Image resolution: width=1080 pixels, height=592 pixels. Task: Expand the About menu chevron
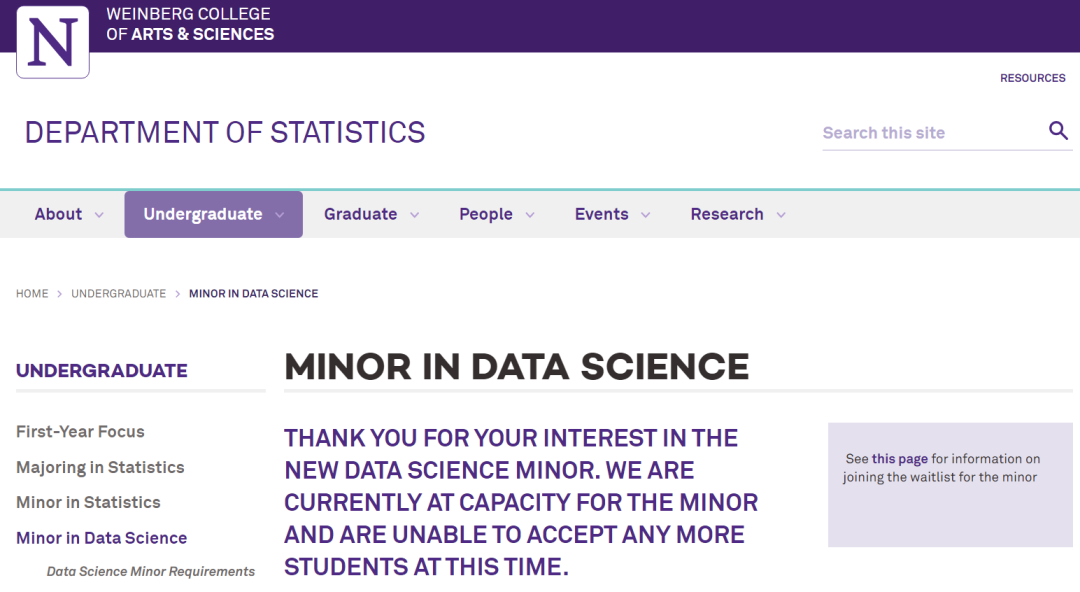point(99,215)
